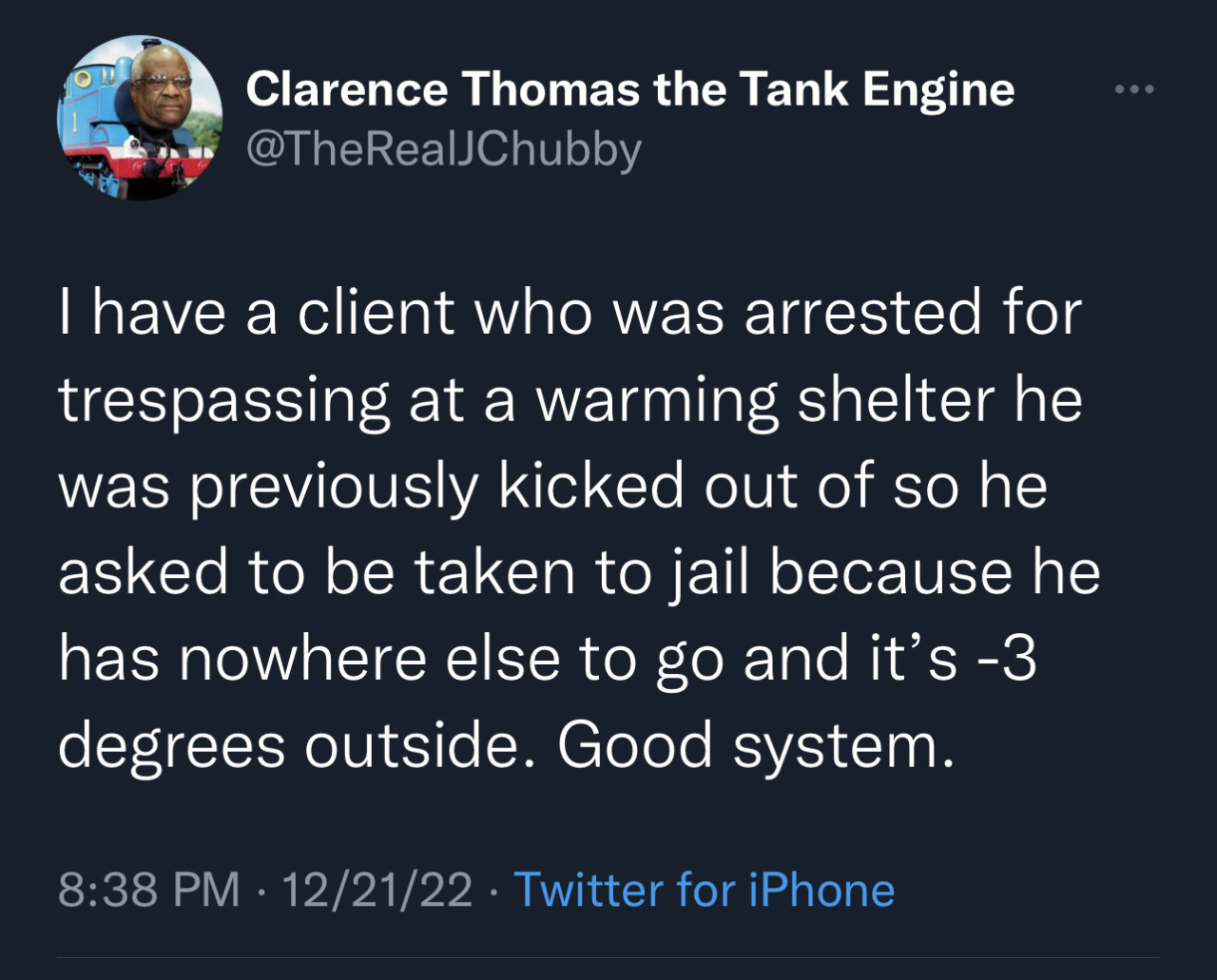Click the word "Engine" in the display name
Viewport: 1217px width, 980px height.
(938, 89)
